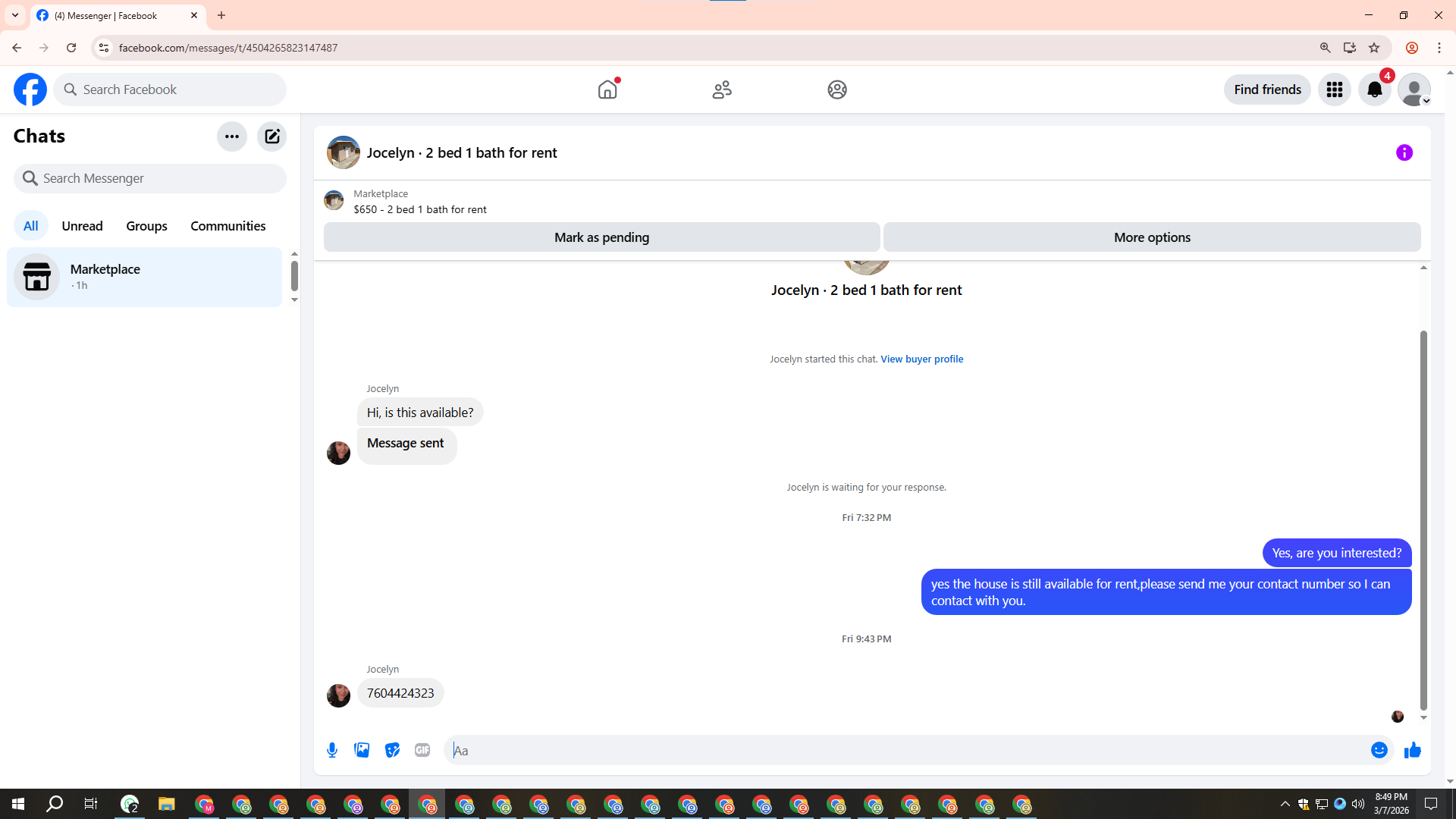Viewport: 1456px width, 819px height.
Task: Zoom the page using address bar icon
Action: [1326, 48]
